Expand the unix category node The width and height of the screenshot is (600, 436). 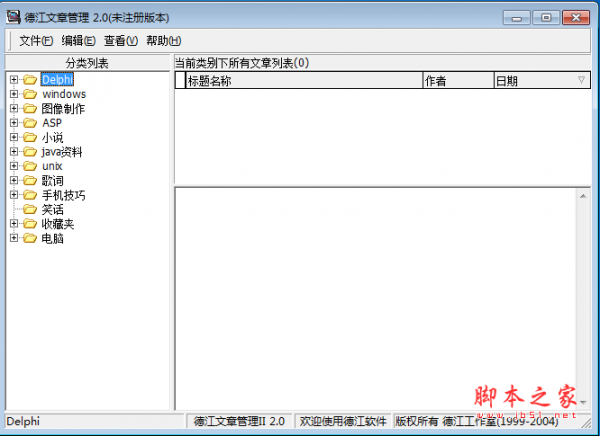pos(14,166)
